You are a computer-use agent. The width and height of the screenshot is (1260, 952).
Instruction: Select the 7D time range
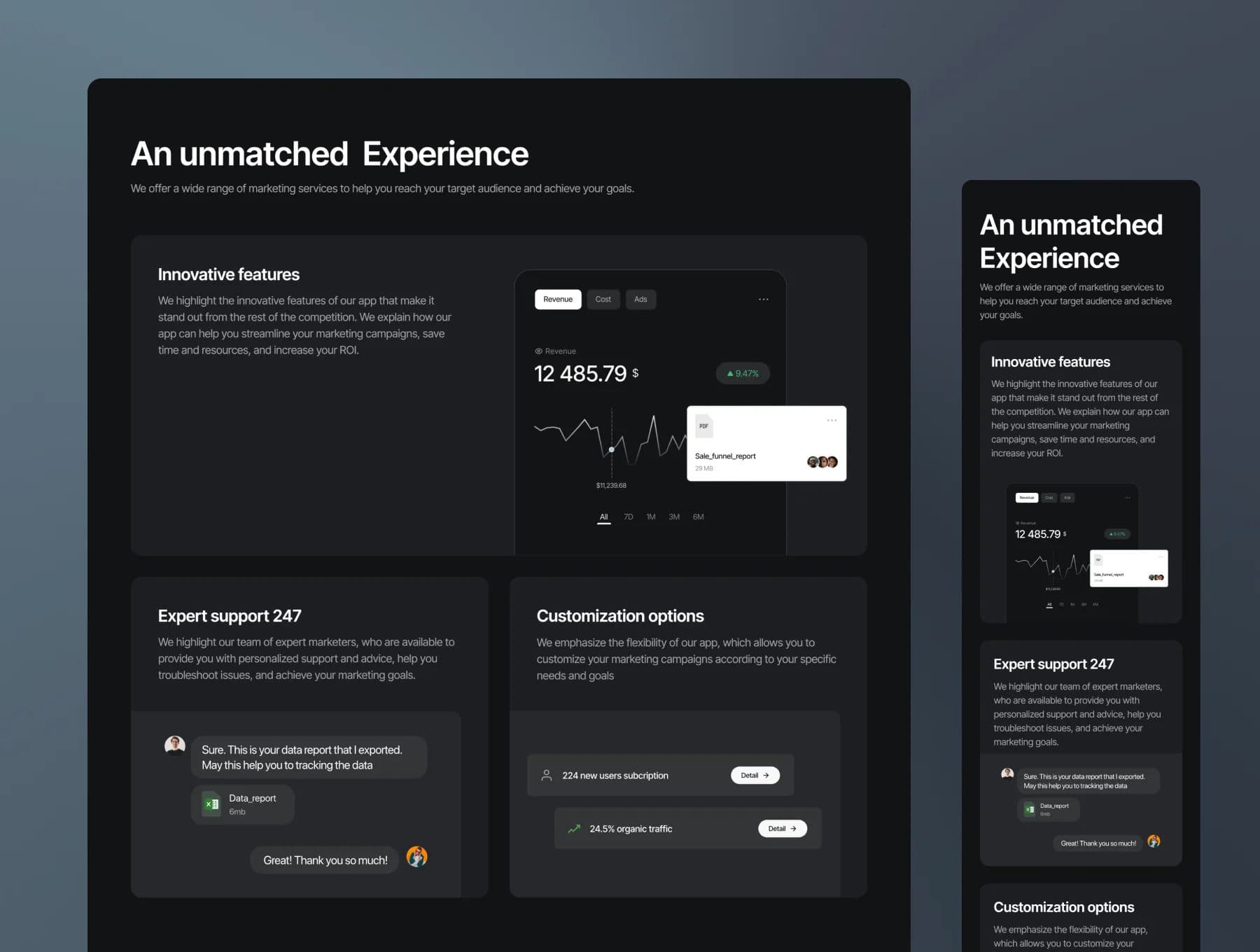629,517
